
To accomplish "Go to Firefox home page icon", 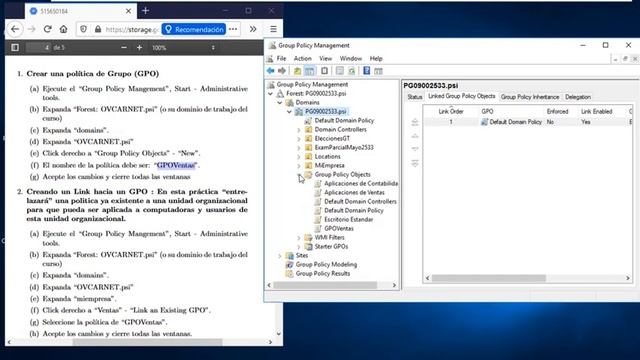I will click(x=63, y=29).
